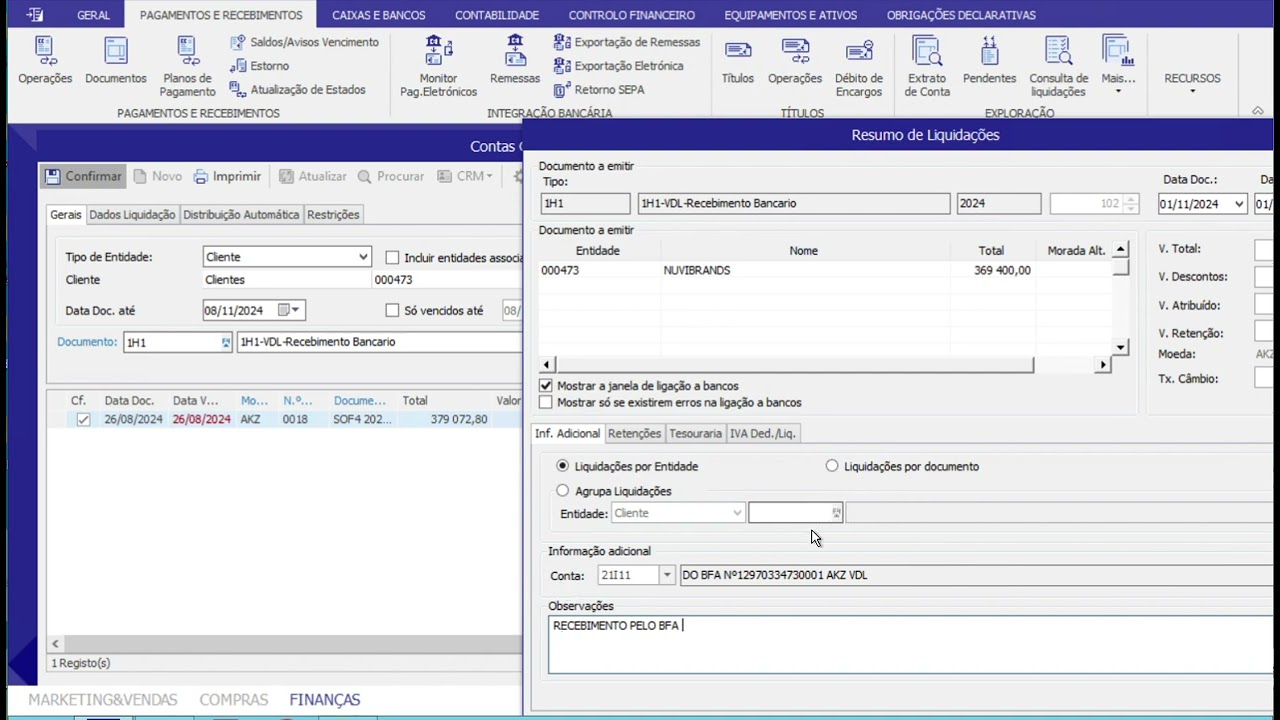Select Liquidações por Entidade radio

pos(562,466)
